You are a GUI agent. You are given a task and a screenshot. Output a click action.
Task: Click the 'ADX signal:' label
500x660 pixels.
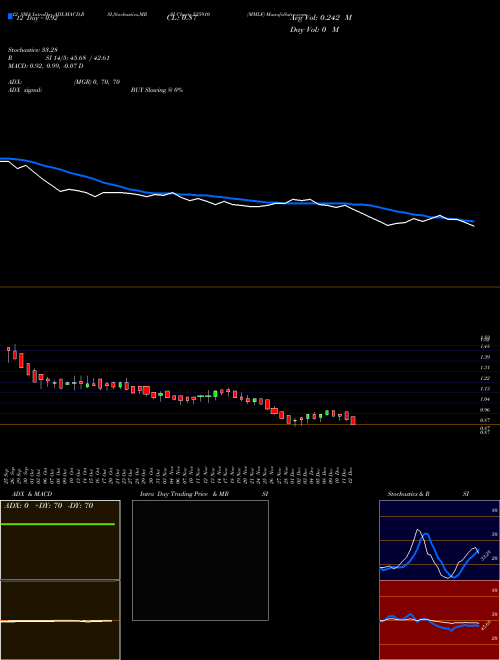[25, 90]
